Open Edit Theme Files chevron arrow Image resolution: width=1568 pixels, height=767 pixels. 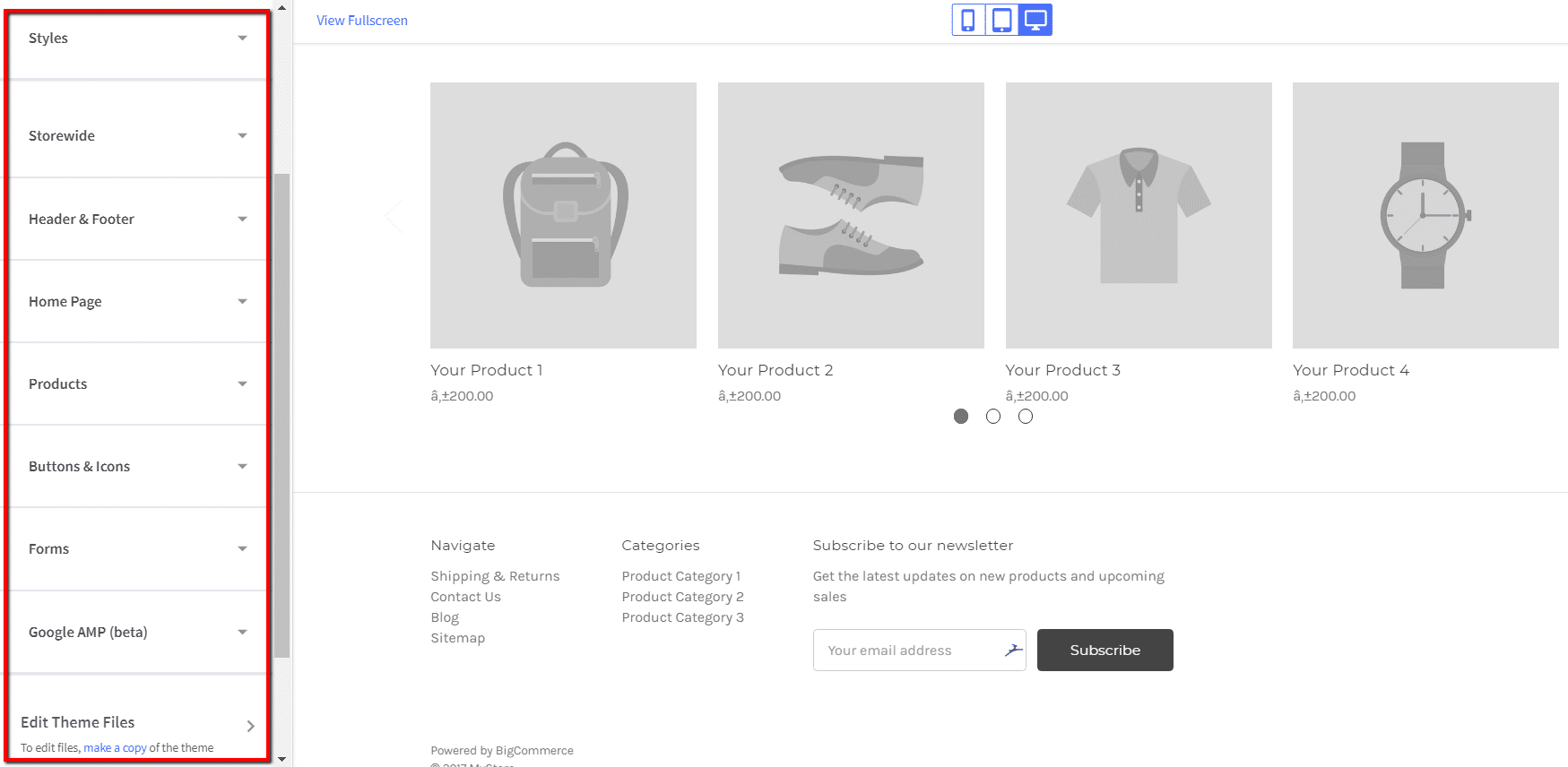250,726
